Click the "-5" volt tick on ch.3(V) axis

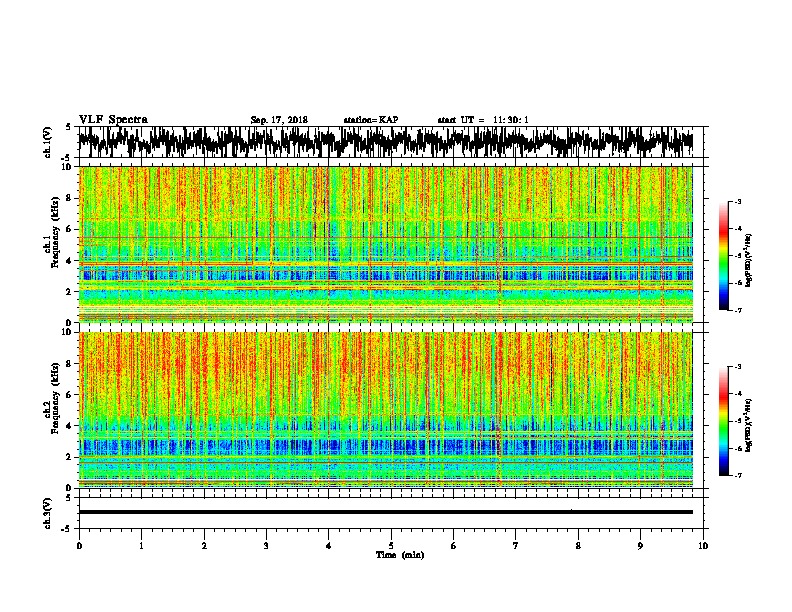point(67,529)
